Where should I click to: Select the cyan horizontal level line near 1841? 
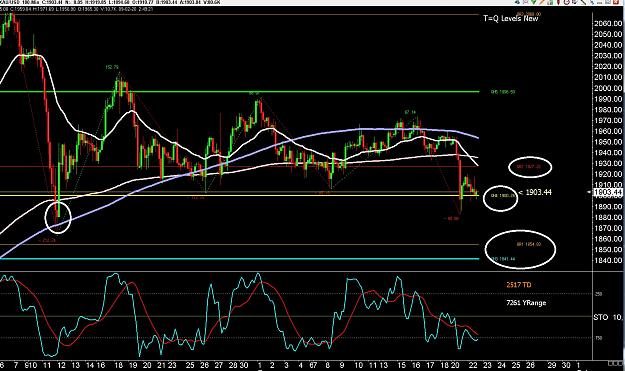tap(239, 259)
